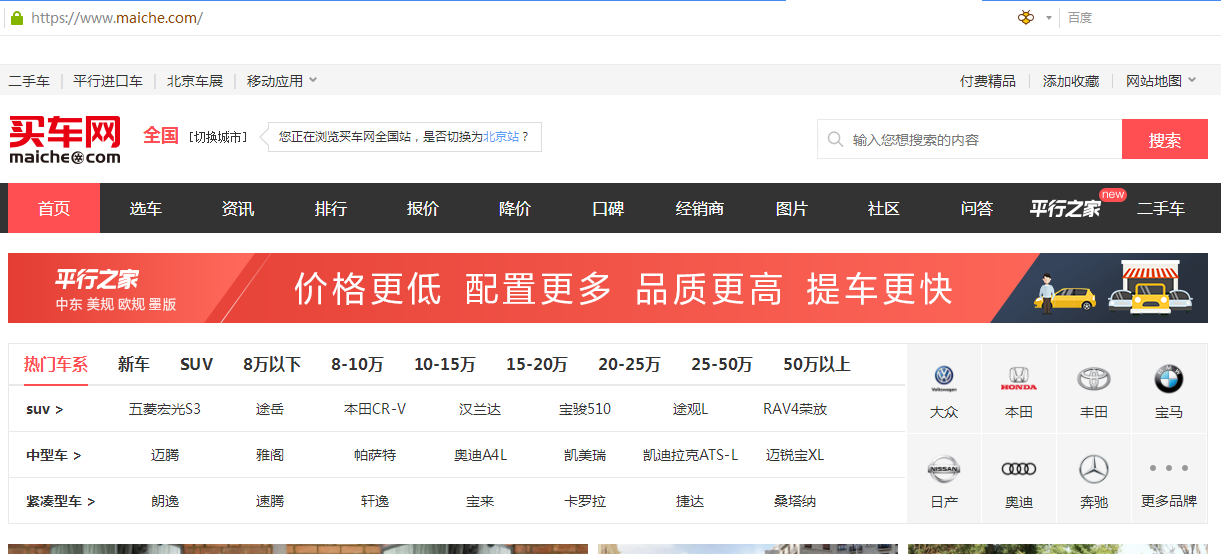The image size is (1221, 554).
Task: Click the Volkswagen brand logo
Action: (944, 378)
